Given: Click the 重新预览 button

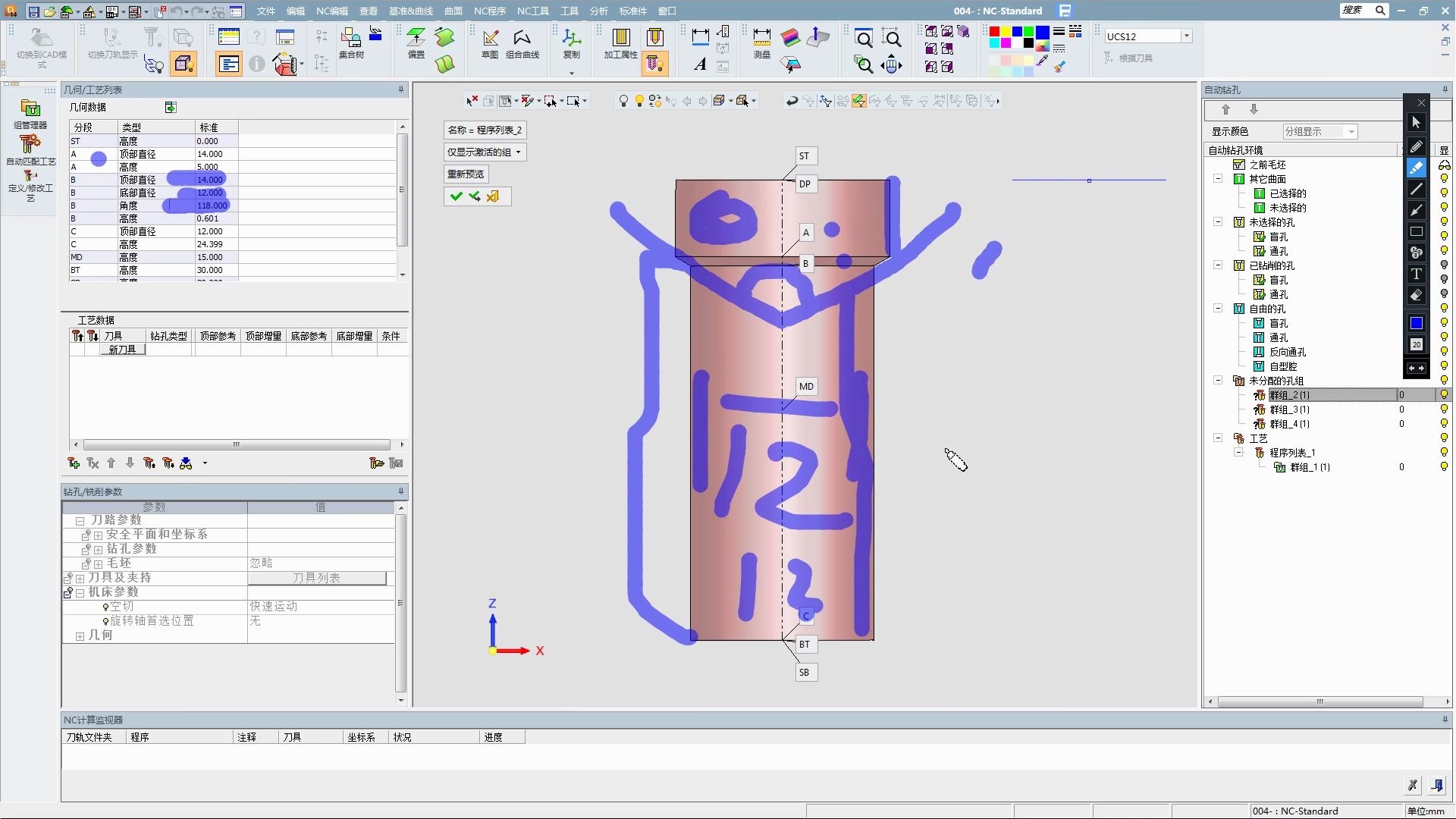Looking at the screenshot, I should (466, 174).
